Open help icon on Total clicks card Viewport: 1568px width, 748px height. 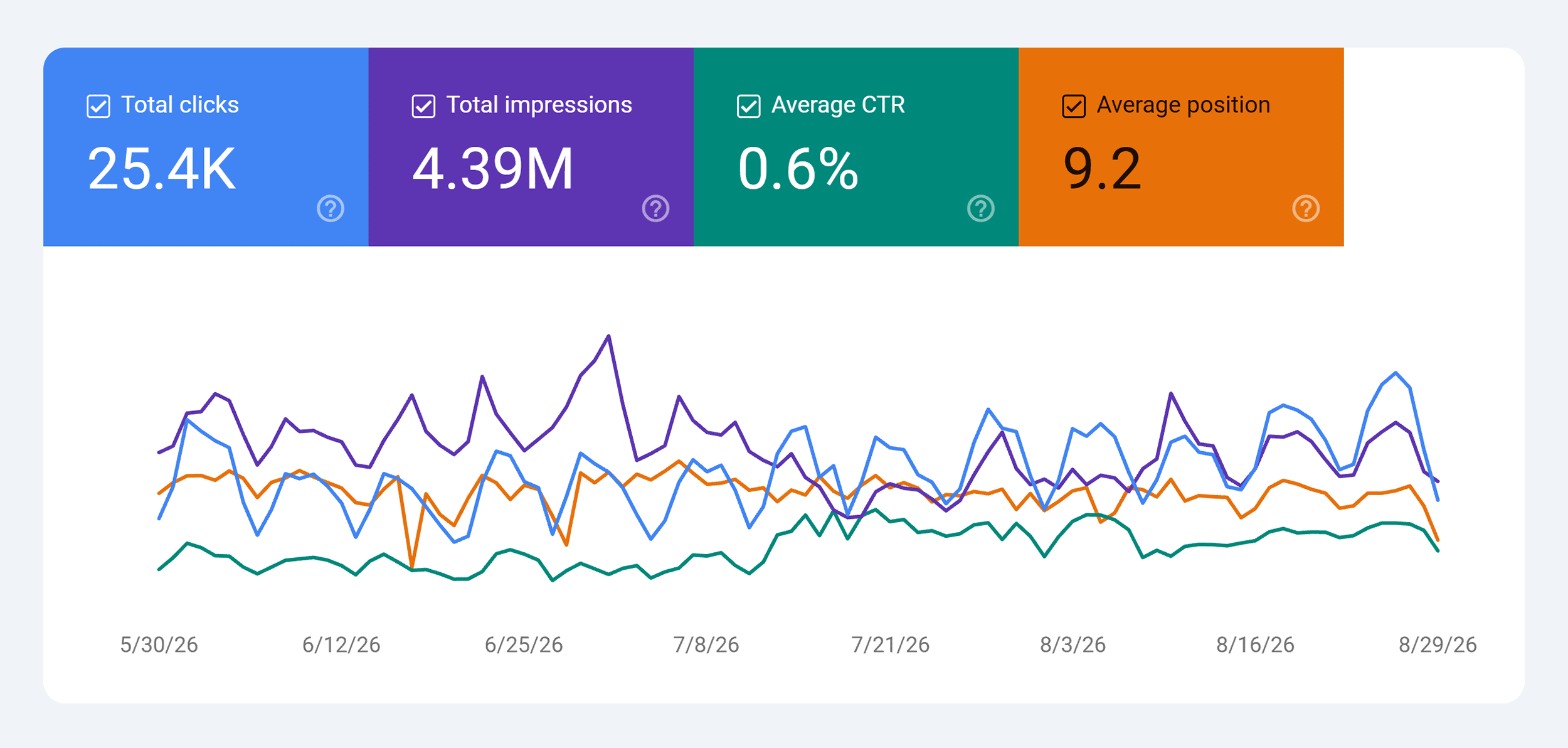click(331, 208)
